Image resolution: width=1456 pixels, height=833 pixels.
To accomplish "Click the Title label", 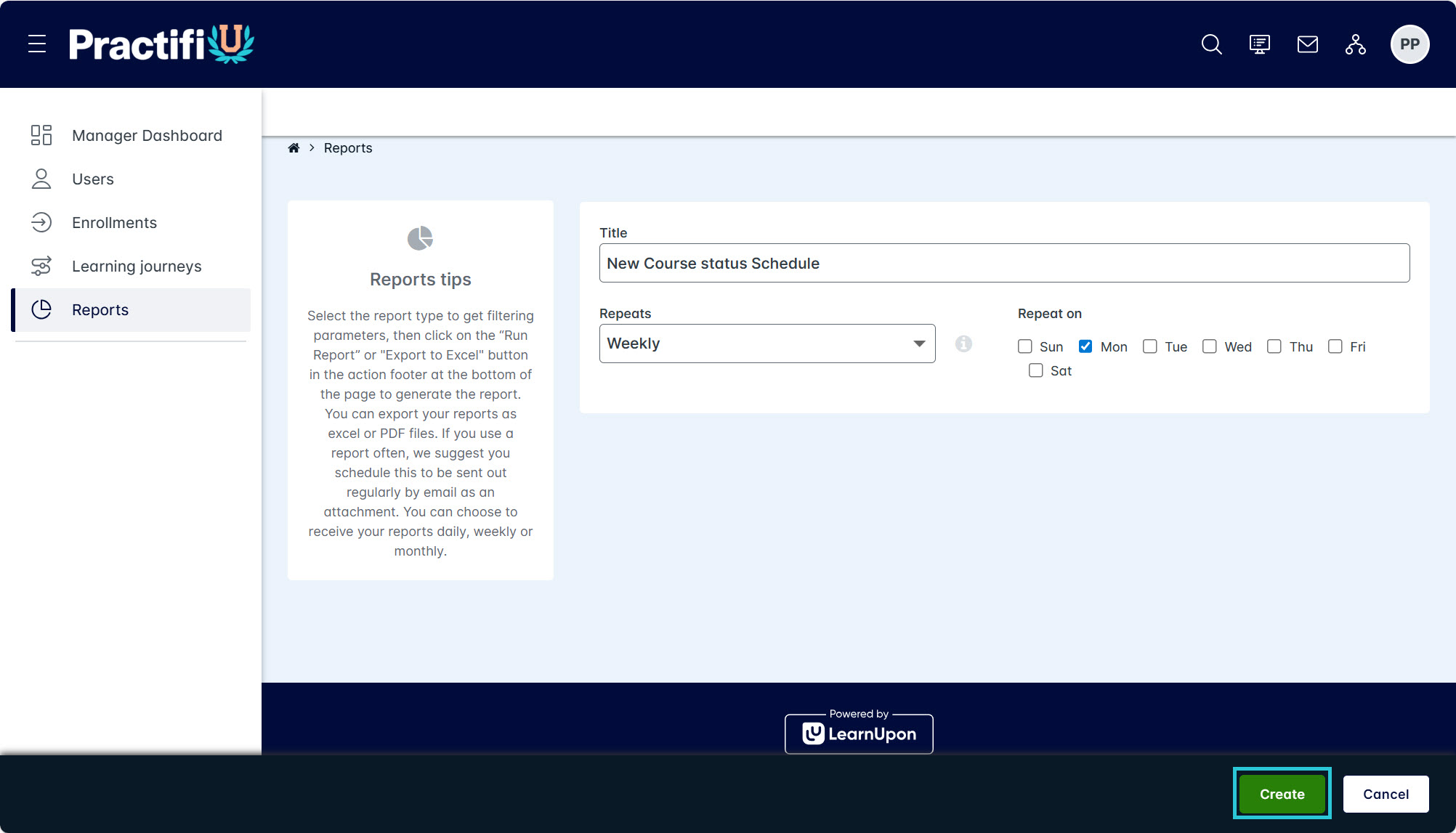I will (613, 233).
